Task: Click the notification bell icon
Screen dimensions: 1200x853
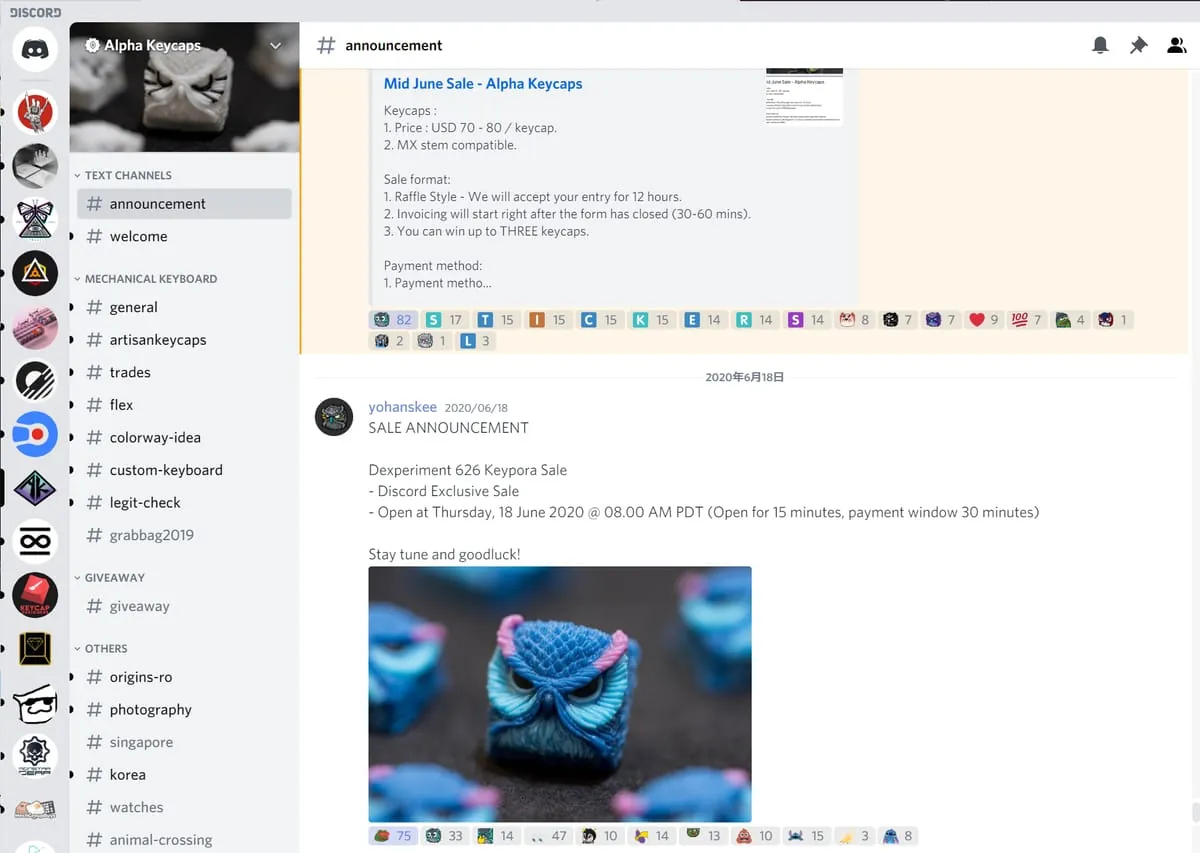Action: pyautogui.click(x=1100, y=45)
